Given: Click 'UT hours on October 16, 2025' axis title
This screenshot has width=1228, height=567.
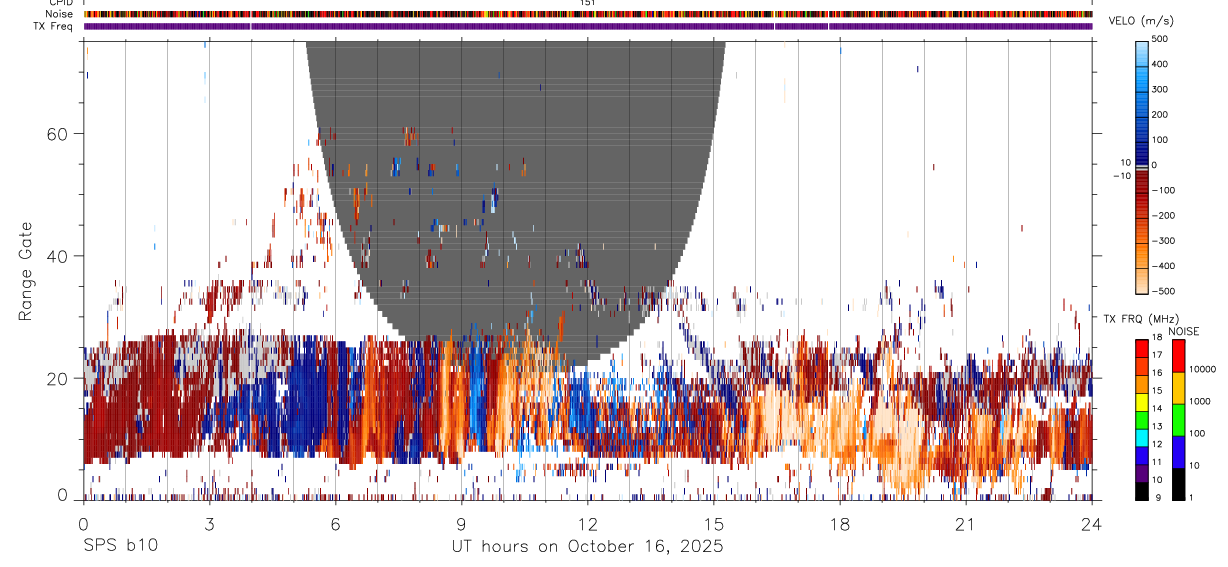Looking at the screenshot, I should coord(588,547).
